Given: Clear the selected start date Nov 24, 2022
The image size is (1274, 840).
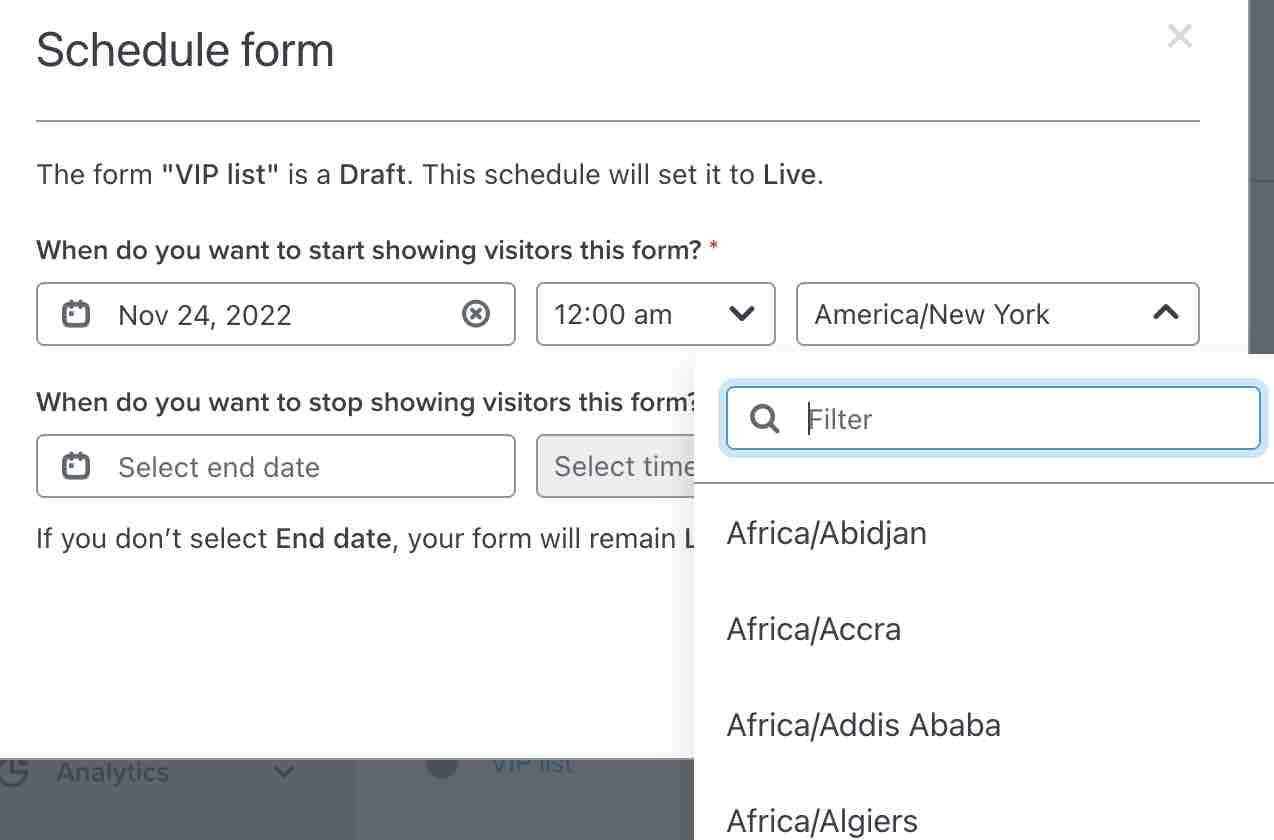Looking at the screenshot, I should [x=476, y=314].
